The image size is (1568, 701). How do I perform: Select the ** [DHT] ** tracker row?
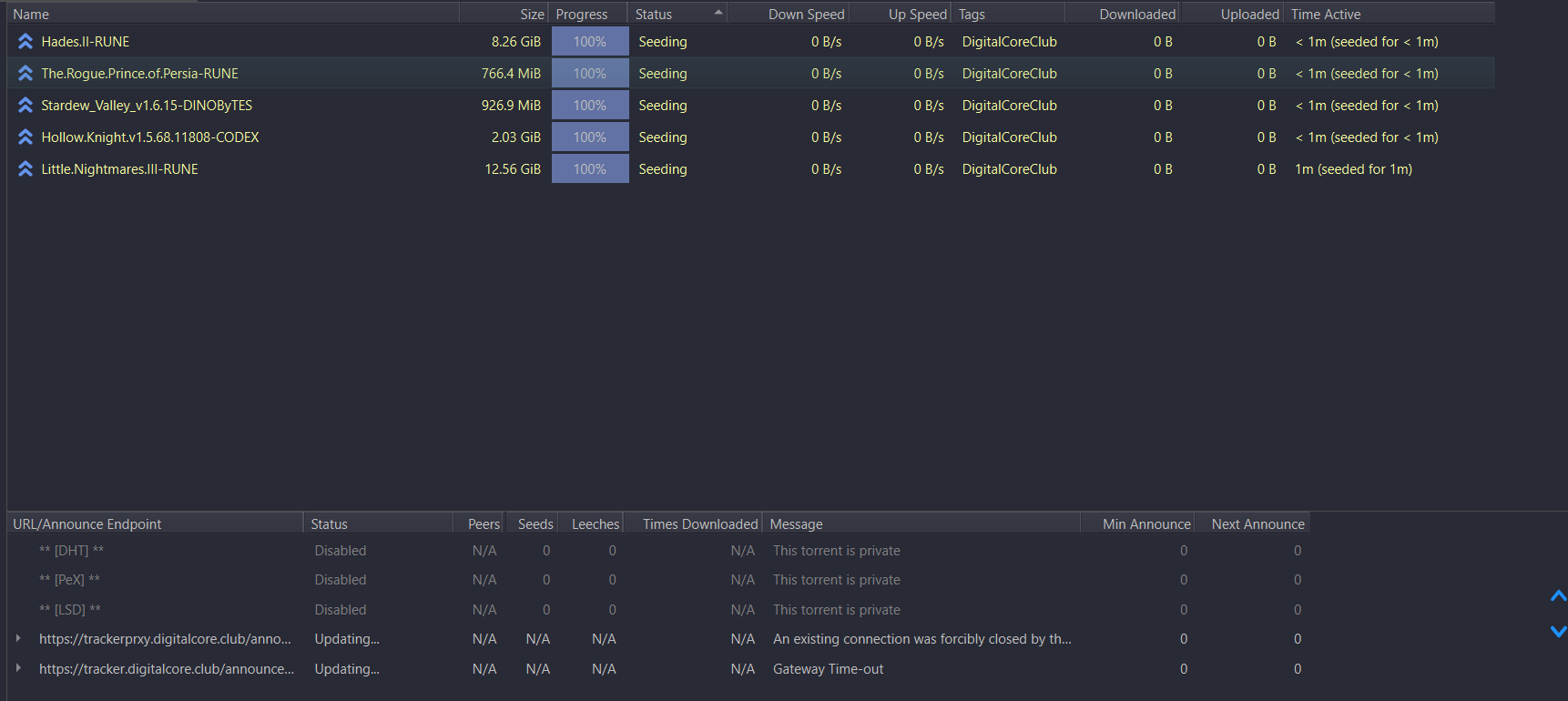click(x=71, y=551)
